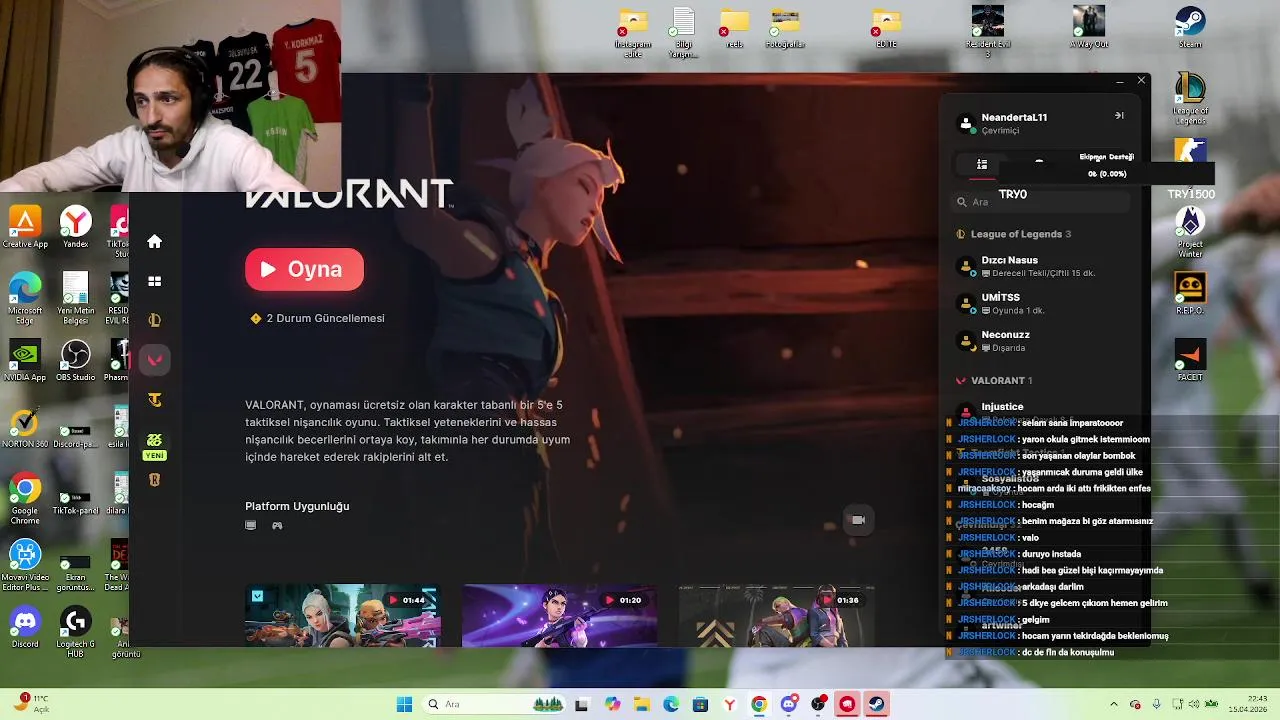
Task: Open Microsoft Edge desktop shortcut
Action: (25, 298)
